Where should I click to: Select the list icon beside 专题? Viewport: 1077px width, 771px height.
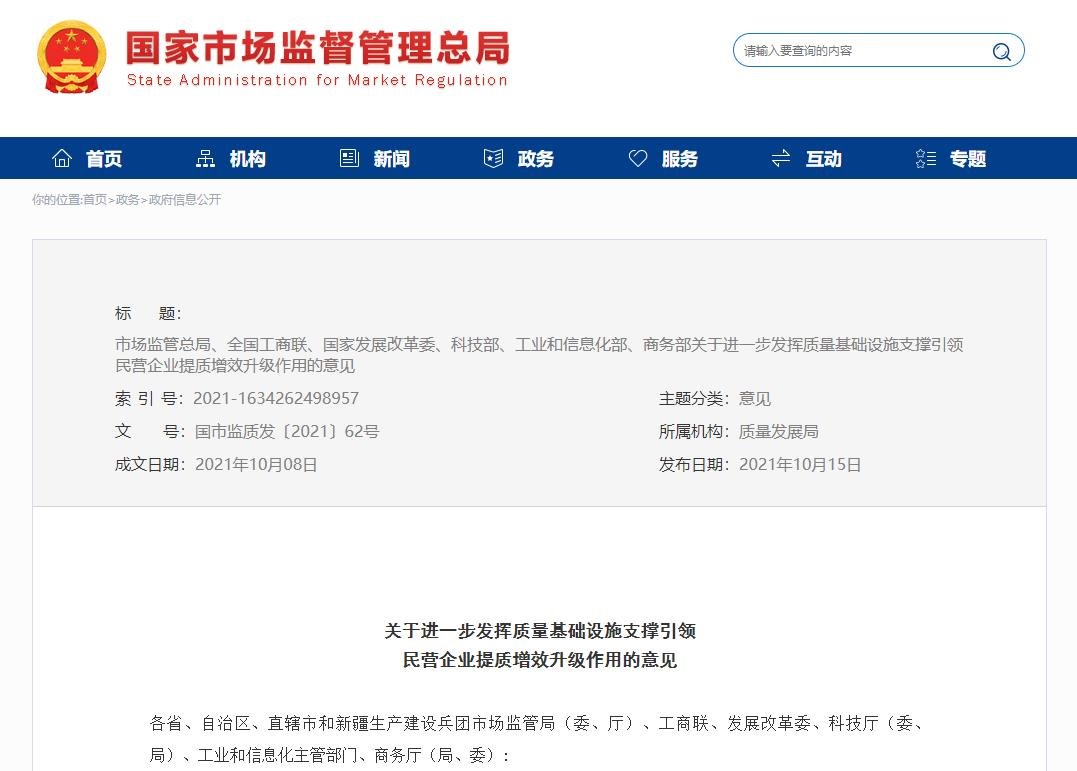tap(924, 157)
